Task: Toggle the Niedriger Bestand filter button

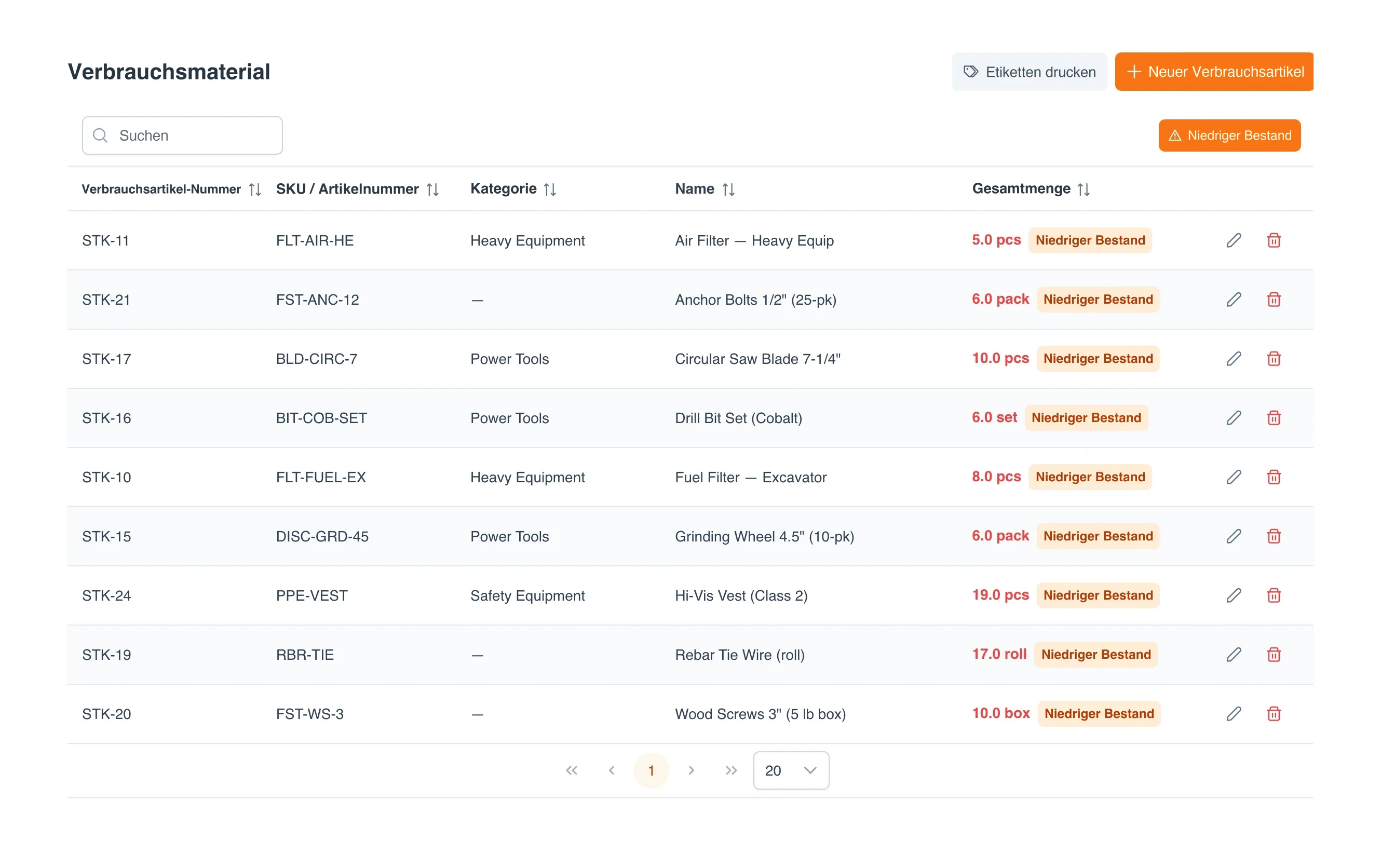Action: [1229, 135]
